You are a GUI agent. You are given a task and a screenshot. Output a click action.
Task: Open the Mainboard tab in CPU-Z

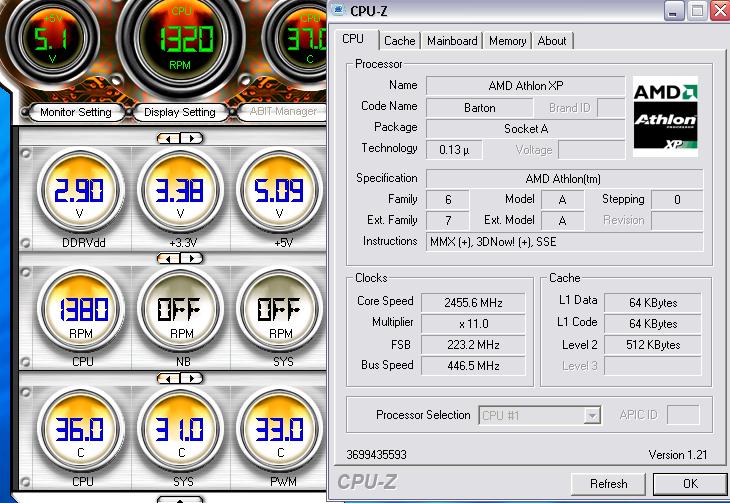click(452, 41)
